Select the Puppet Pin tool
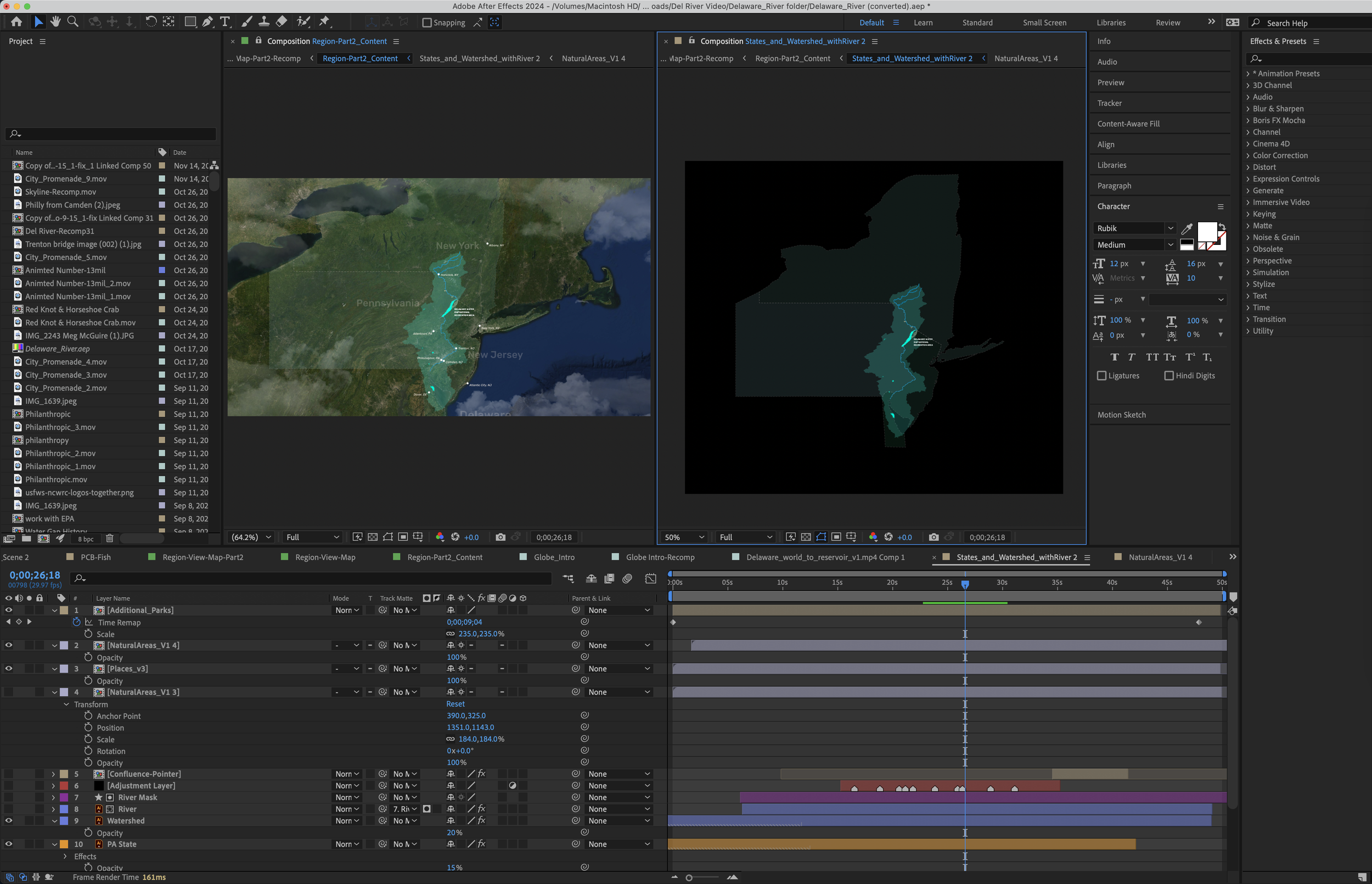 coord(325,22)
